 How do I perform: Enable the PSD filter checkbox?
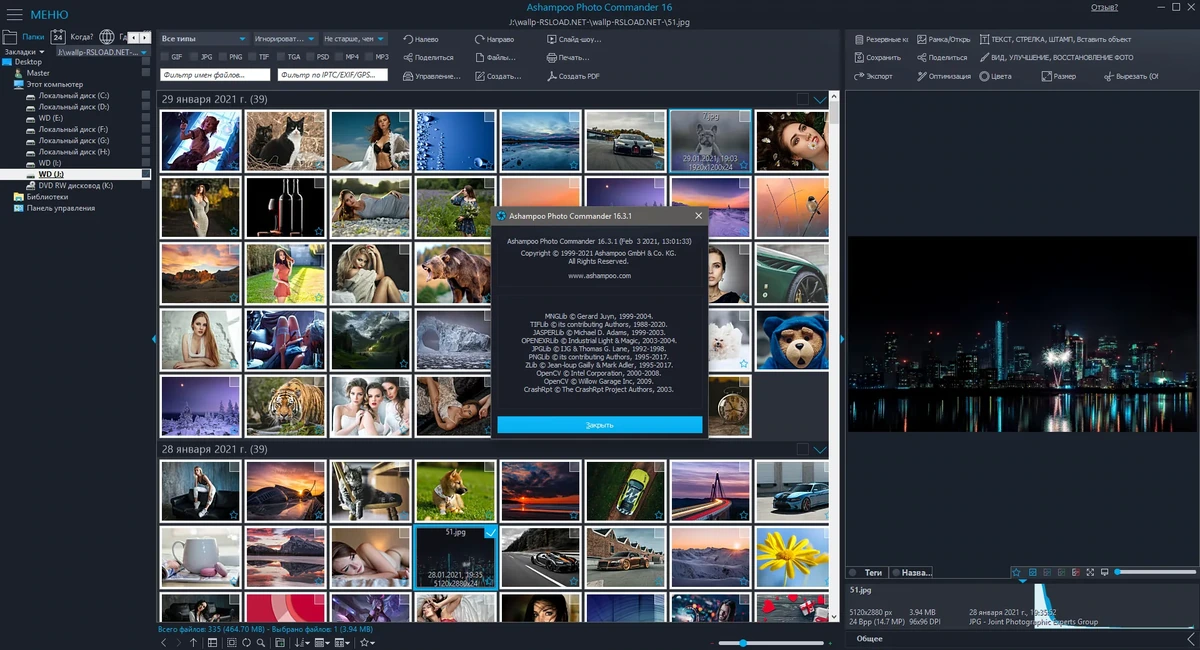point(310,57)
